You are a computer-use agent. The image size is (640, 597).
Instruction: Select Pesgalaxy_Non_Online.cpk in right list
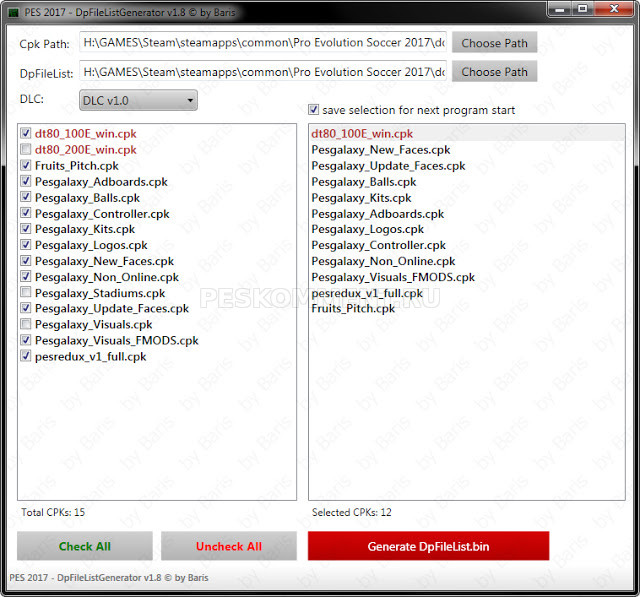tap(467, 261)
